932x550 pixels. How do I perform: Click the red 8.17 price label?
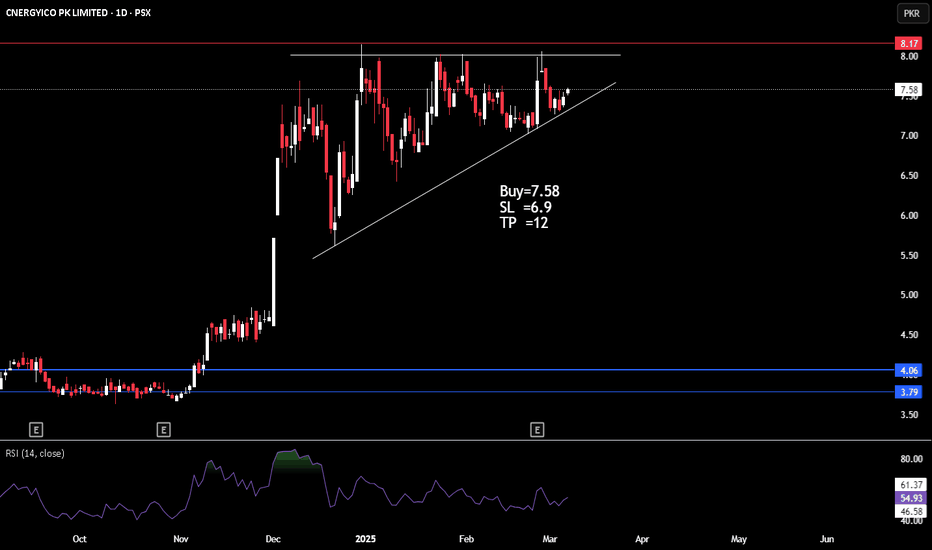909,43
